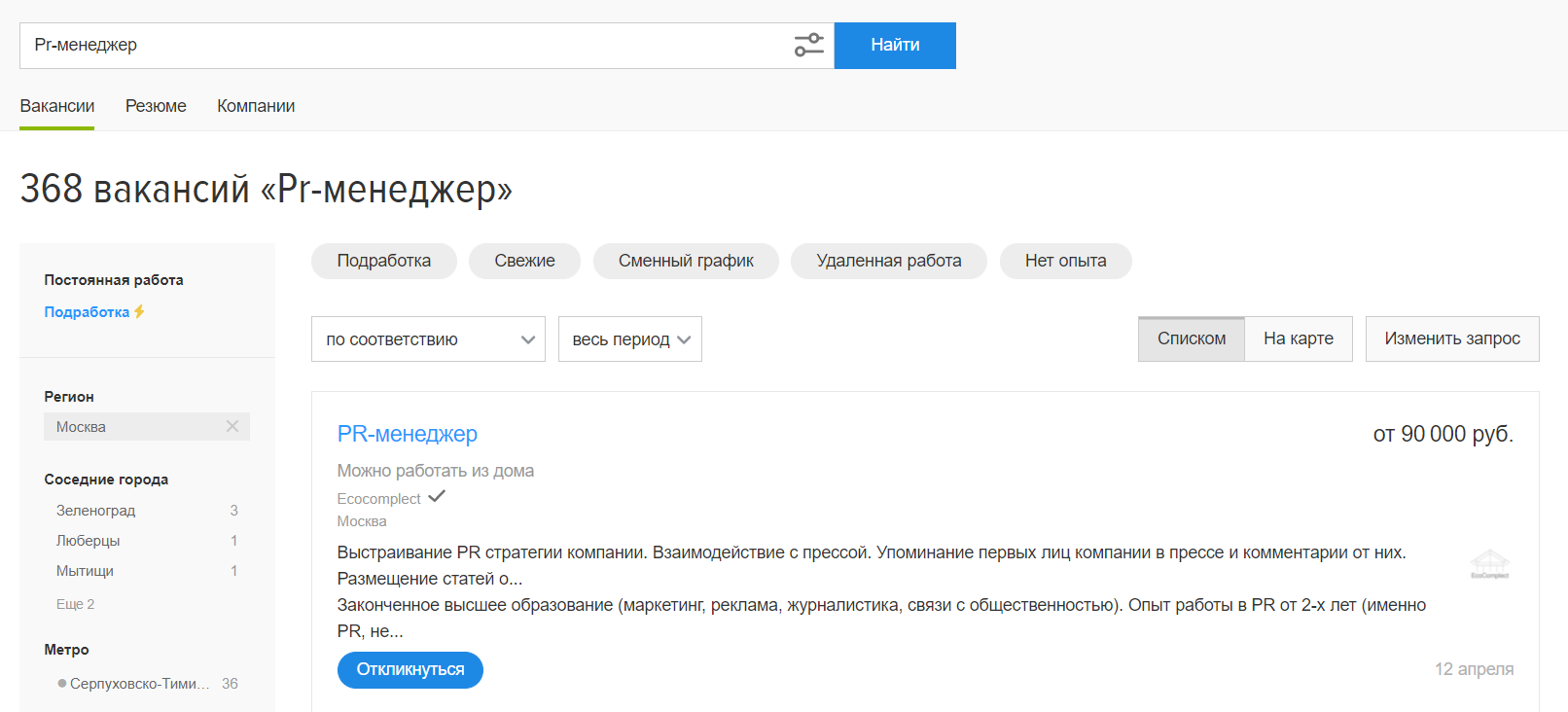This screenshot has width=1568, height=712.
Task: Click the Подработка link in sidebar
Action: pyautogui.click(x=87, y=312)
